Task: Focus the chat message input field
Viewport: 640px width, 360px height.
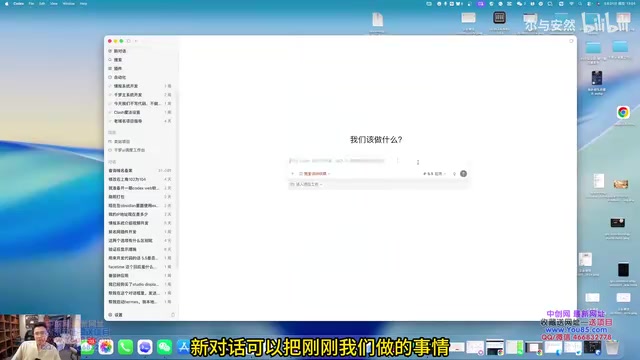Action: coord(378,161)
